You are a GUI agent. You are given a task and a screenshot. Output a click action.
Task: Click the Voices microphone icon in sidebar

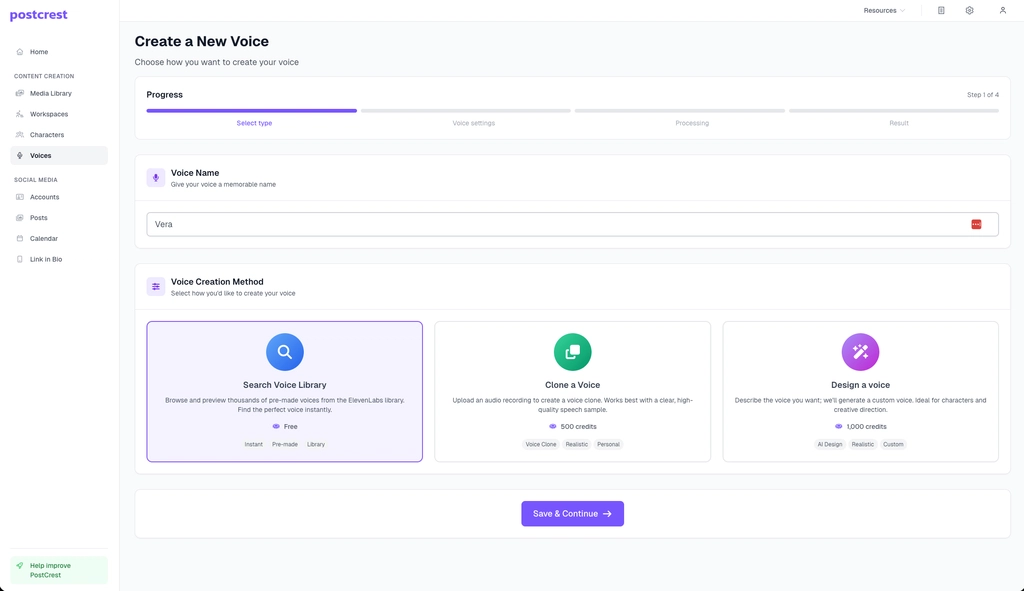point(20,155)
